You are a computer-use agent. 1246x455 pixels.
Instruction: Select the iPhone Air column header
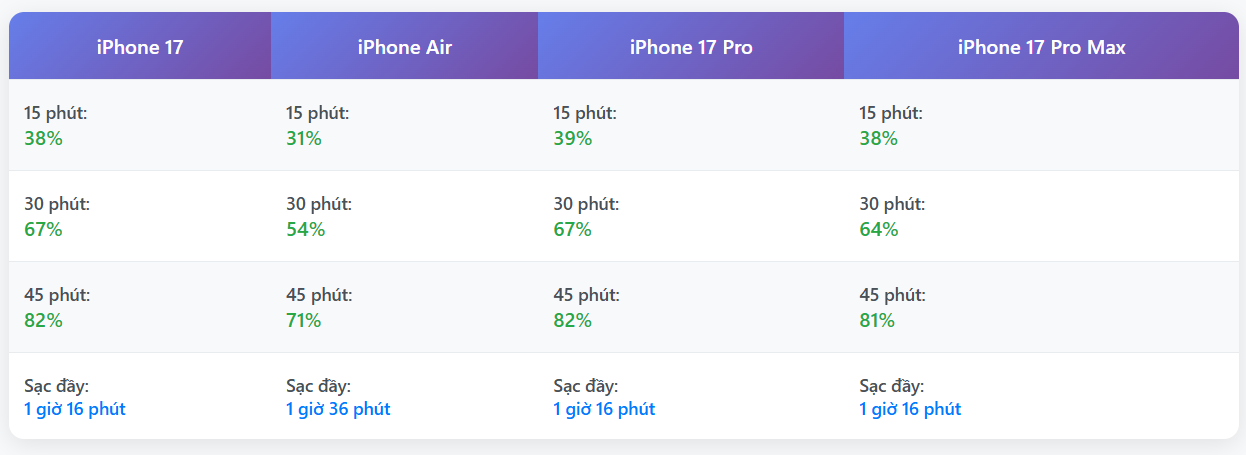pos(404,47)
